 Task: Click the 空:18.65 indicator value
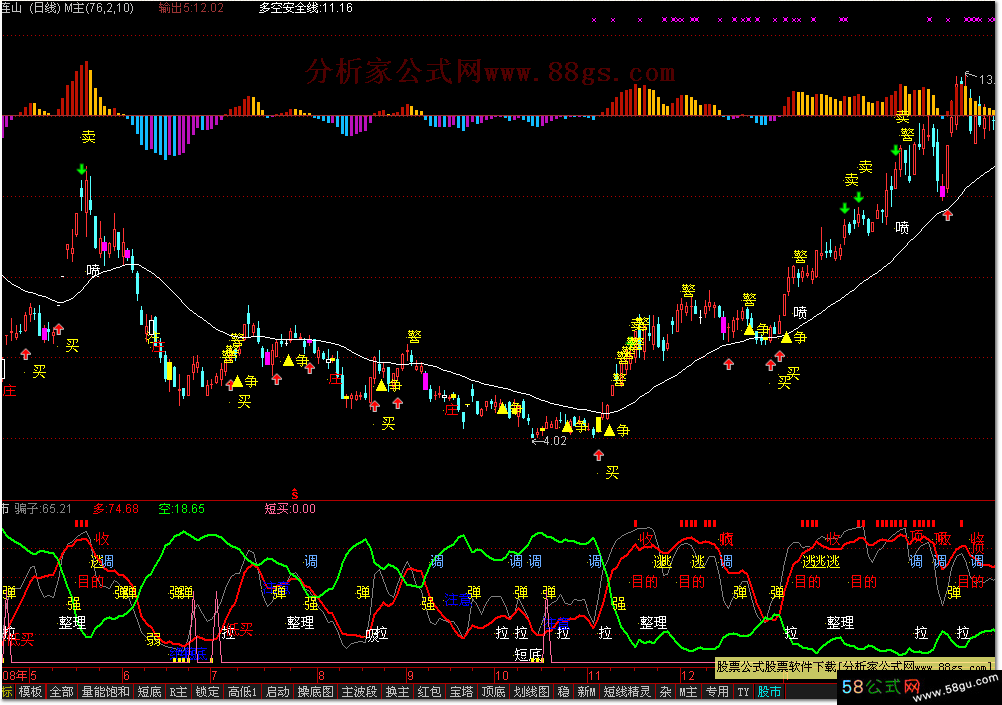click(x=181, y=509)
